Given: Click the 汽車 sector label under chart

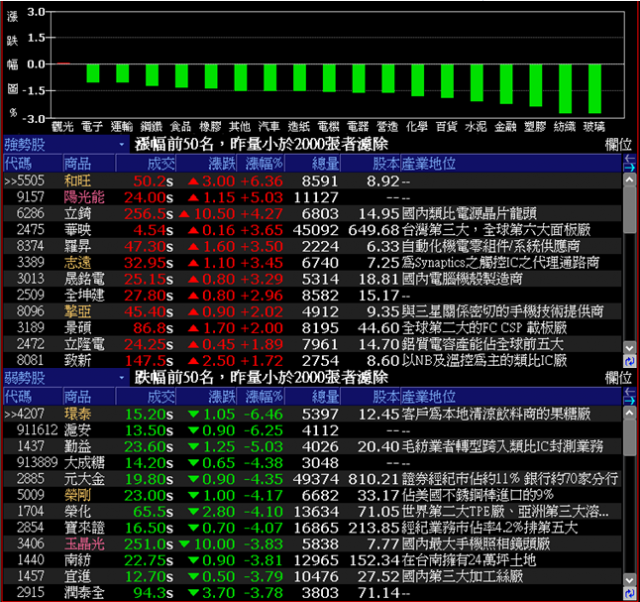Looking at the screenshot, I should click(269, 127).
